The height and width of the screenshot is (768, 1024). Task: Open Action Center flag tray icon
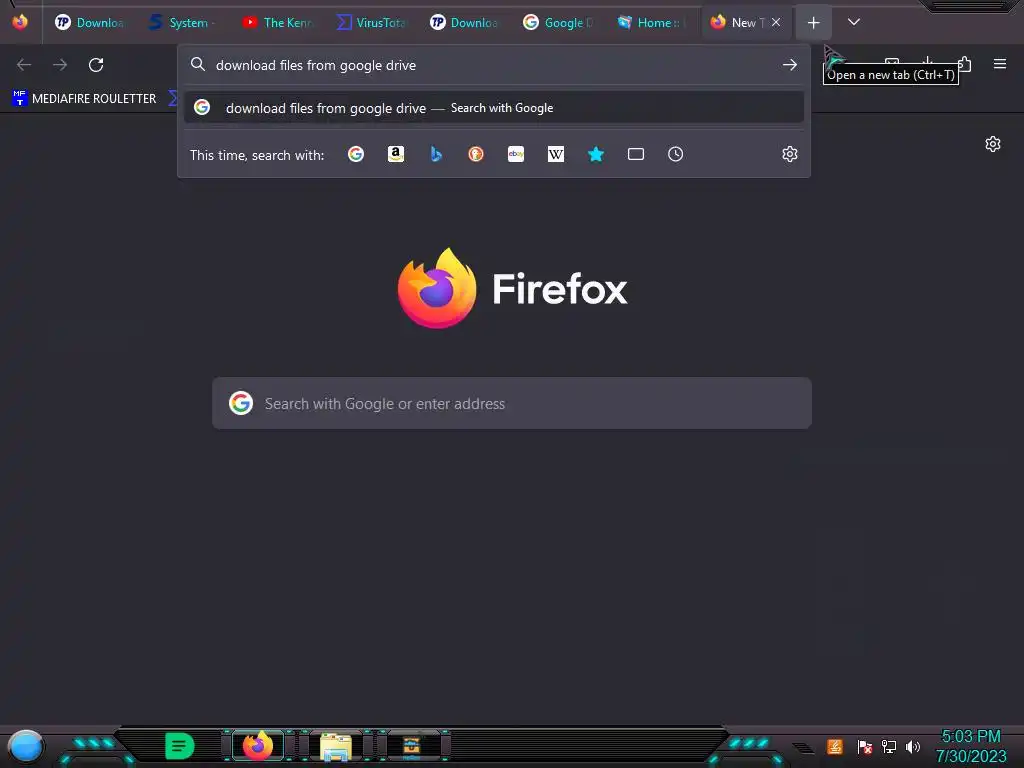pyautogui.click(x=865, y=746)
